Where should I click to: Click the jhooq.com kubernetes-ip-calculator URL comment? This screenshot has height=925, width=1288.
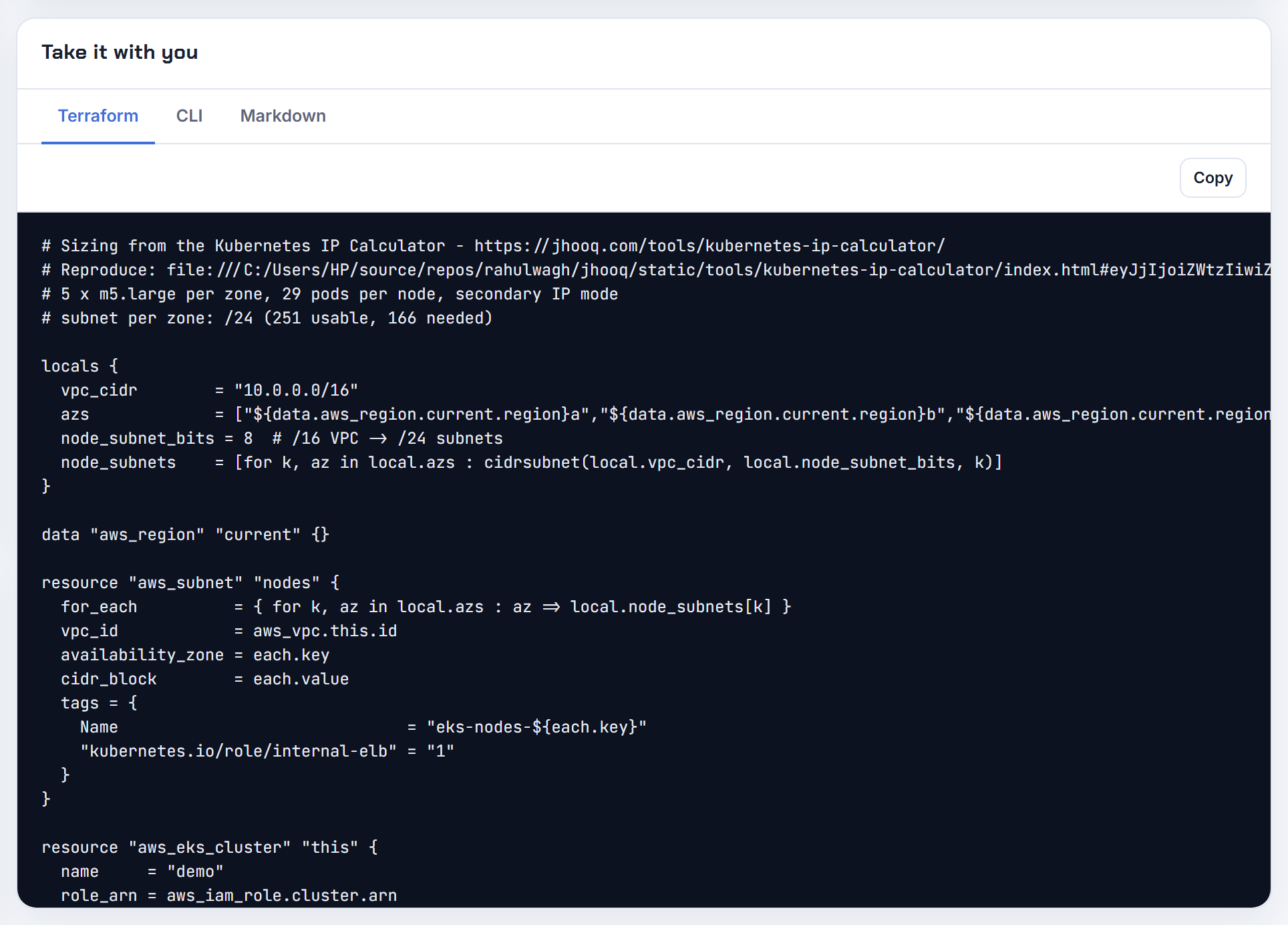pyautogui.click(x=493, y=246)
